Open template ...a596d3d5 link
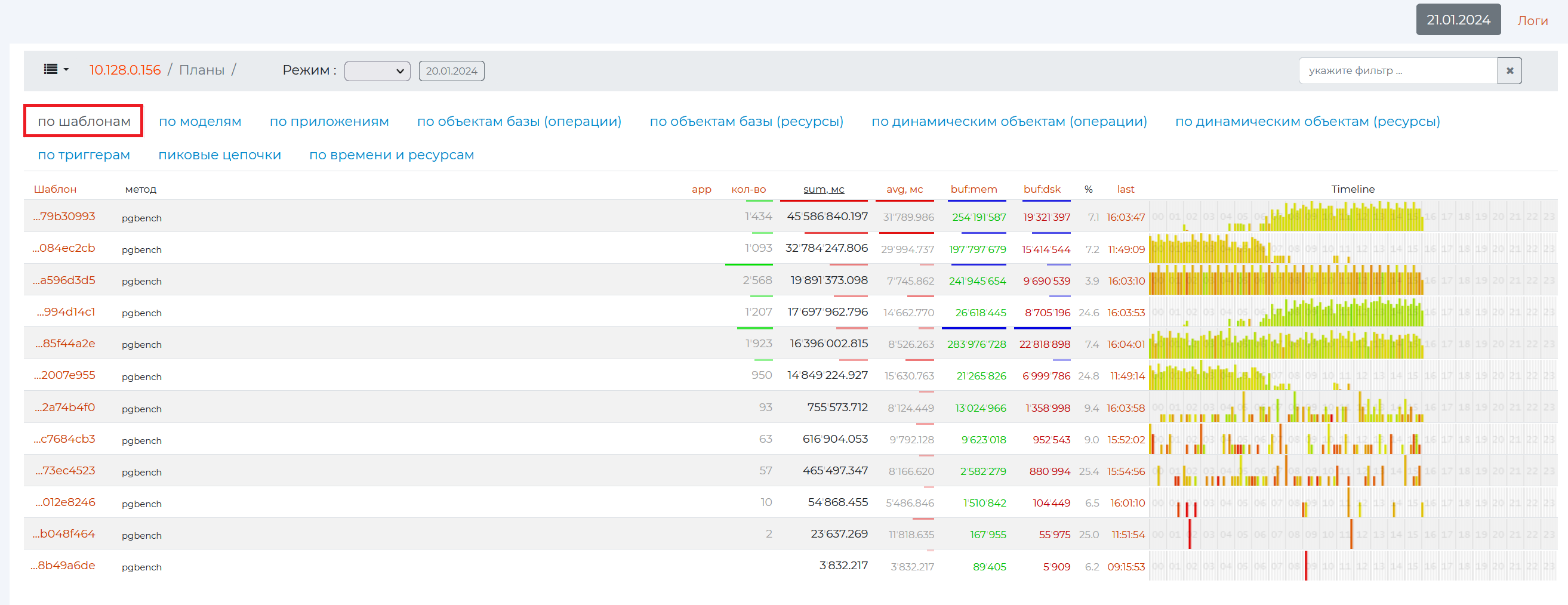 tap(64, 280)
